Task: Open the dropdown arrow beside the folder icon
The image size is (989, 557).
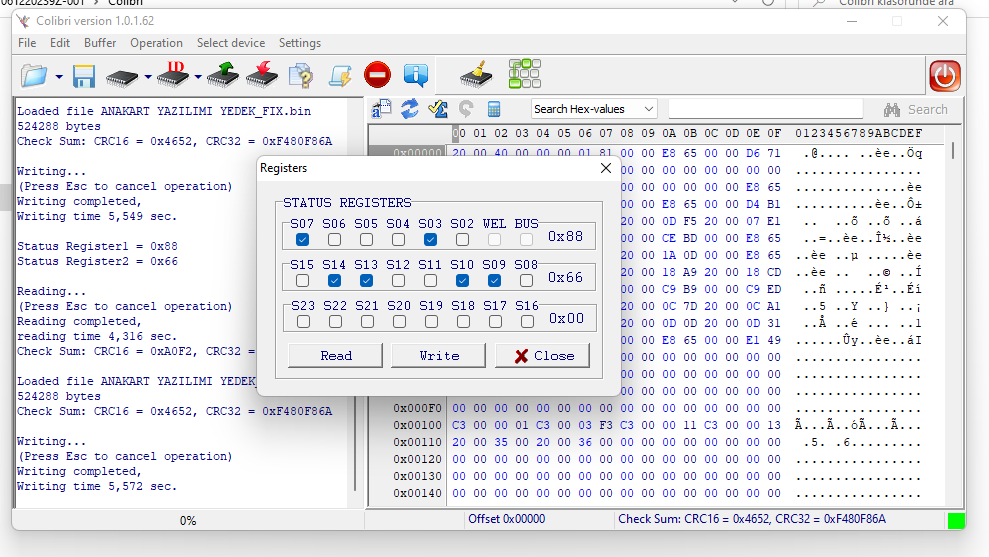Action: pos(59,77)
